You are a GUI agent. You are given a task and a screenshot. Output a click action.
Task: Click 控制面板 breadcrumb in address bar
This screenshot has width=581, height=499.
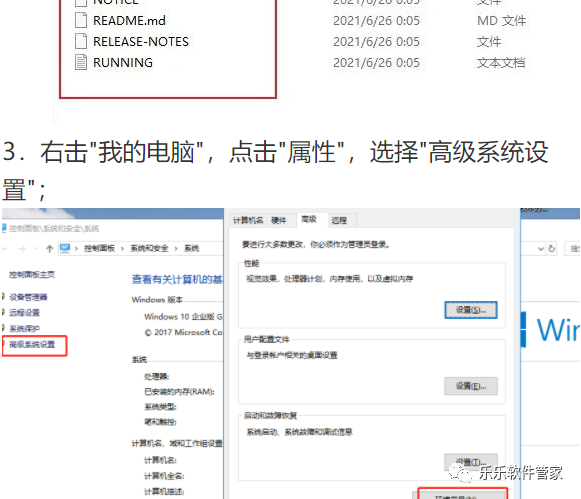(99, 248)
